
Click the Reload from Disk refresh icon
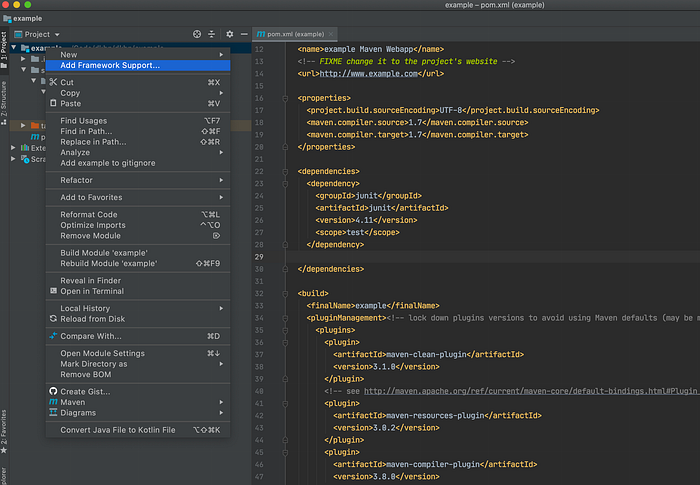click(x=53, y=318)
